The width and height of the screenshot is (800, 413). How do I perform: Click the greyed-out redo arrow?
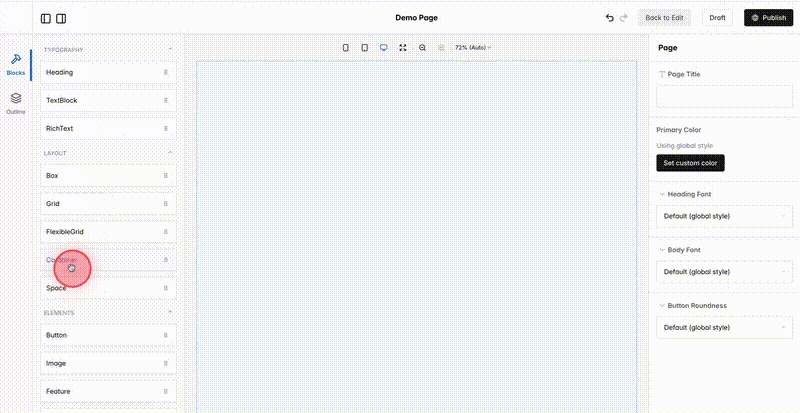tap(623, 18)
